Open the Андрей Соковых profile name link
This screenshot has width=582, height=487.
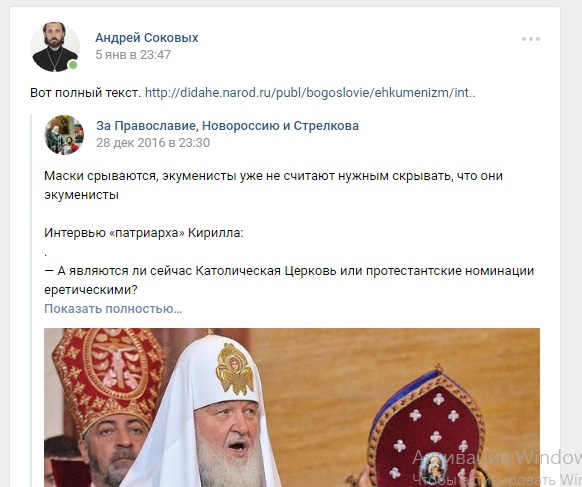(147, 37)
